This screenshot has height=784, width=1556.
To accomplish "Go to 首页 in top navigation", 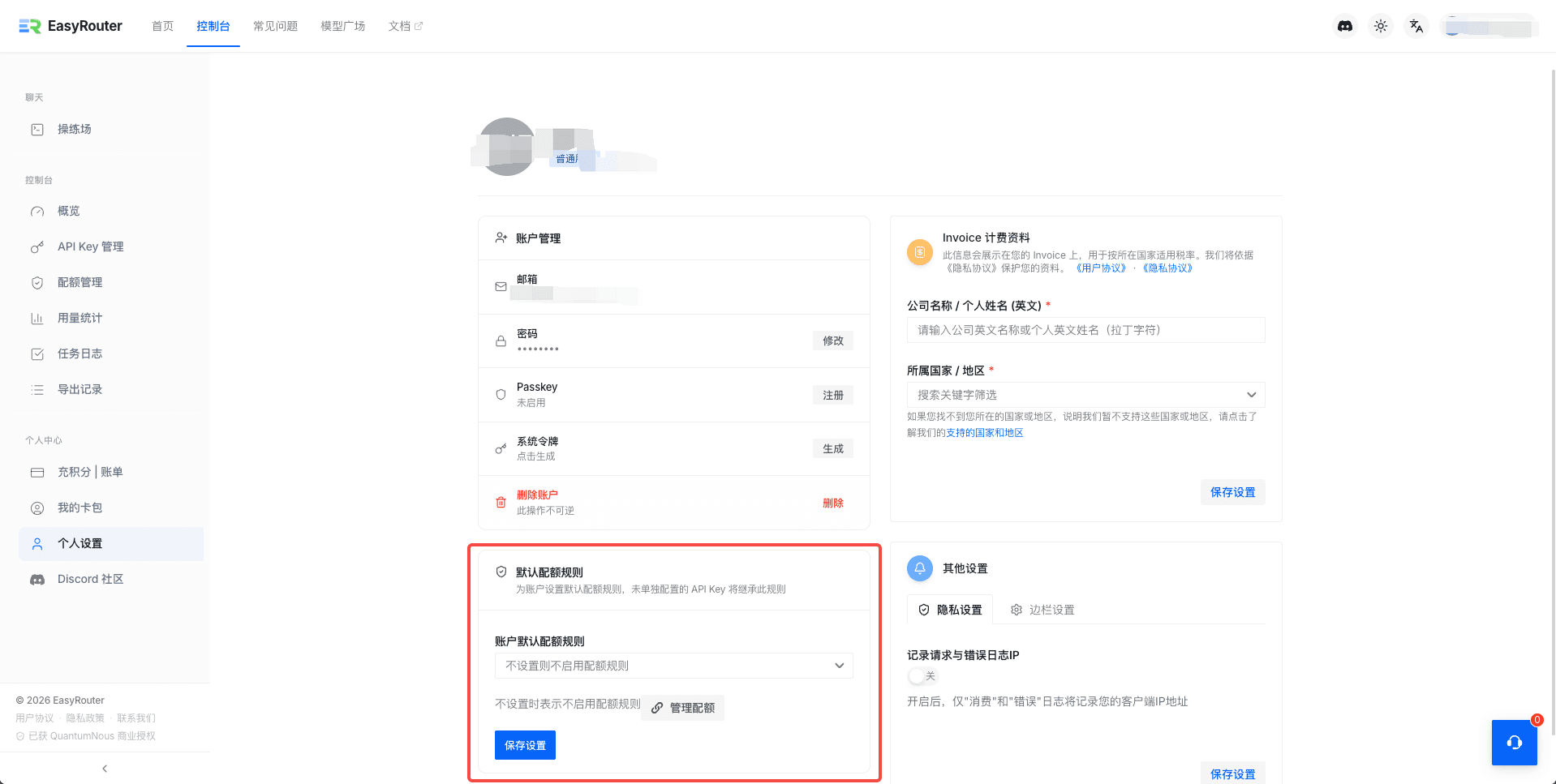I will (x=162, y=26).
